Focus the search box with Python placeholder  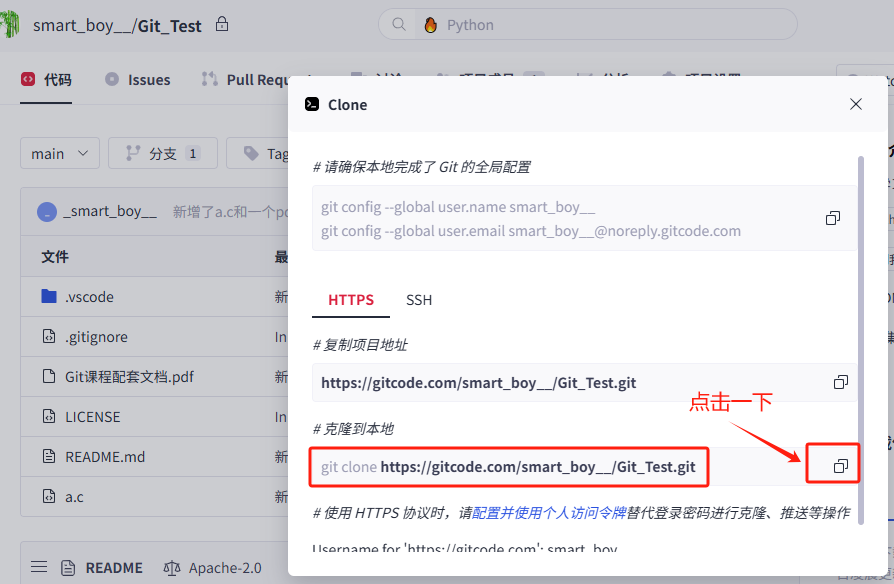(x=587, y=25)
